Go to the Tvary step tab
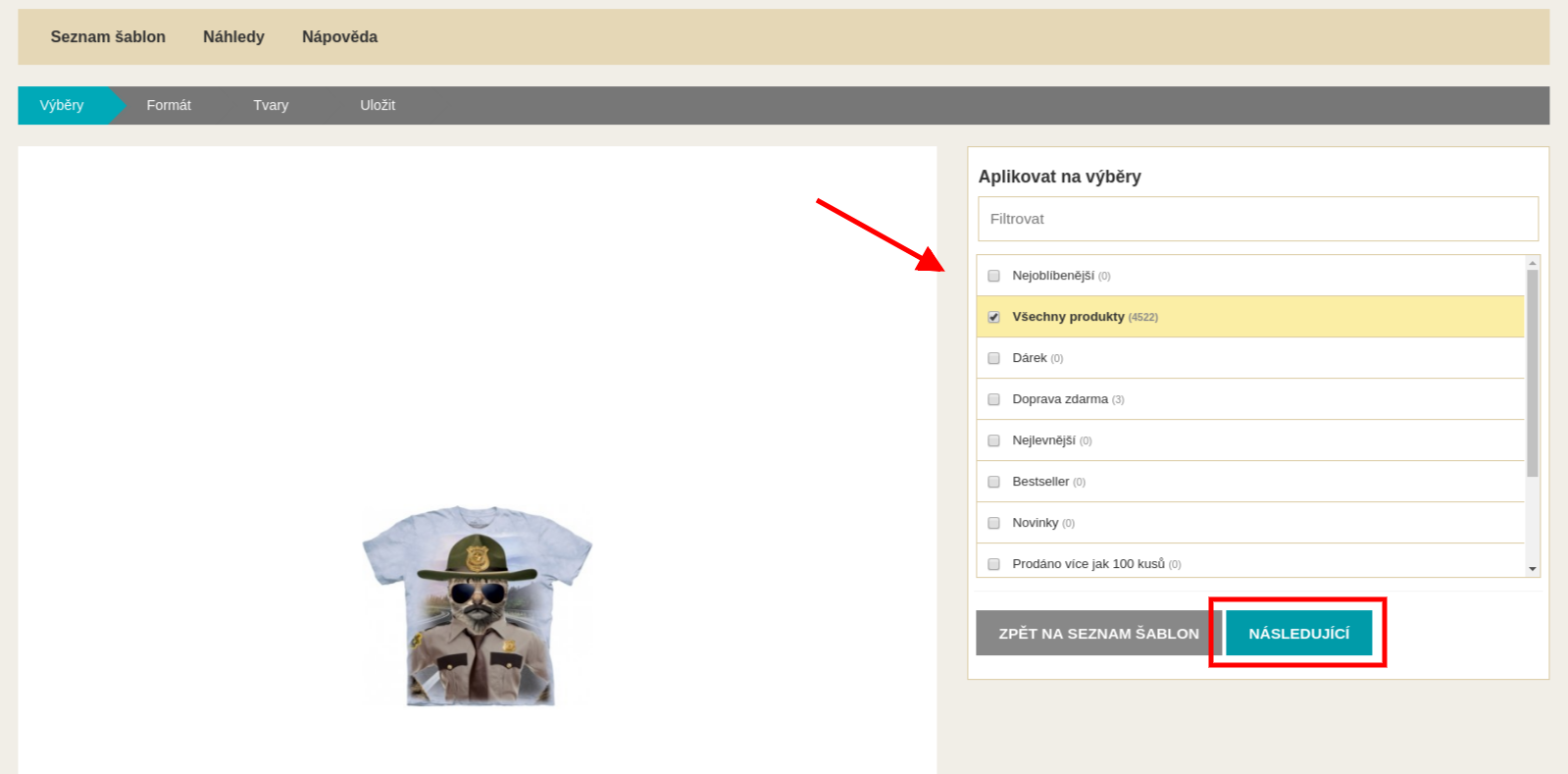1568x774 pixels. tap(271, 105)
